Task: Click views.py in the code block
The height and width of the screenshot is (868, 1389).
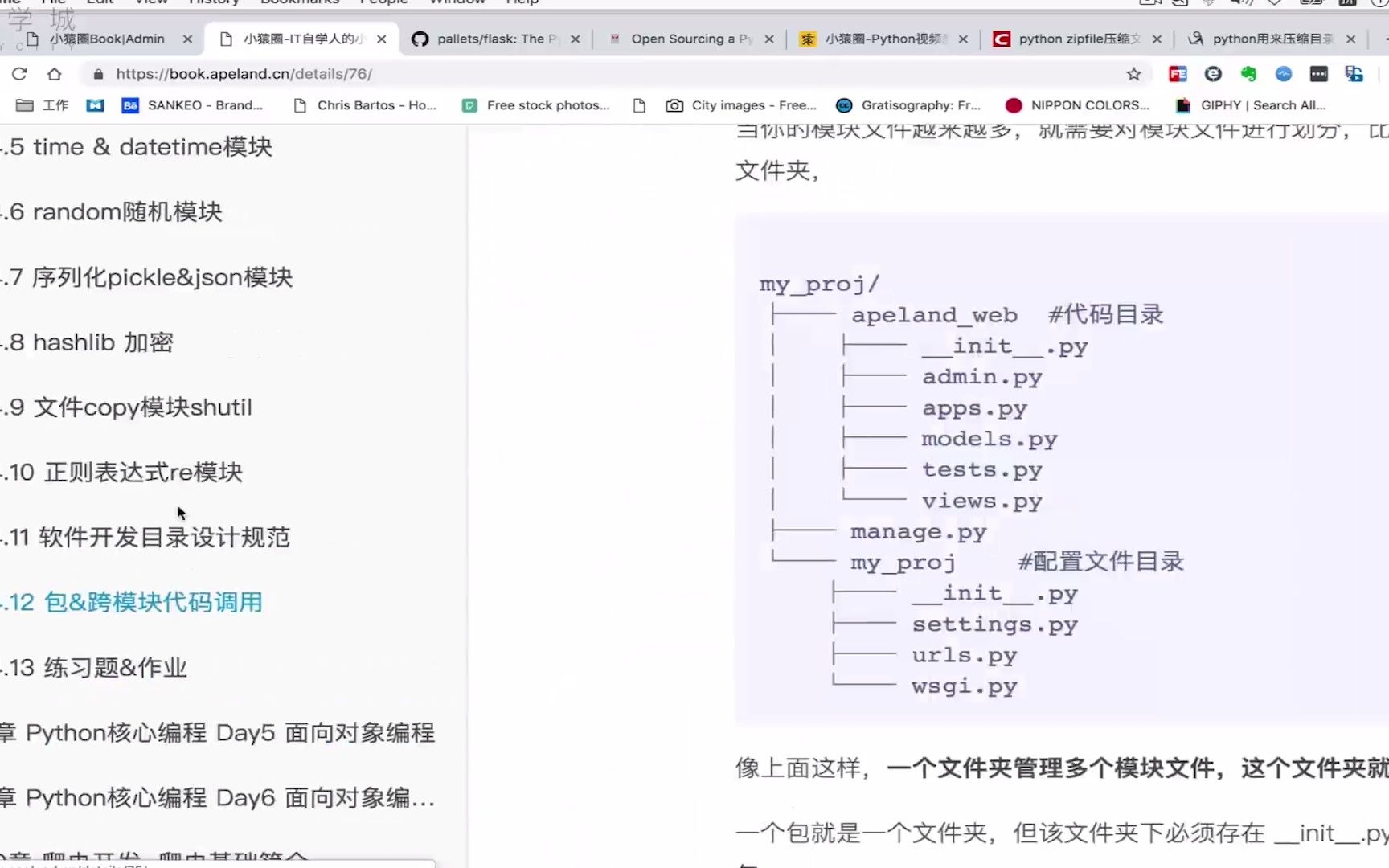Action: pos(981,501)
